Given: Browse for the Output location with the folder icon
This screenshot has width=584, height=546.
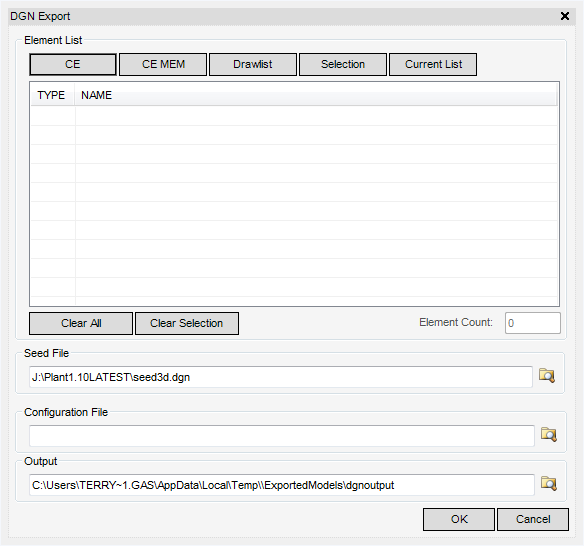Looking at the screenshot, I should click(x=549, y=483).
